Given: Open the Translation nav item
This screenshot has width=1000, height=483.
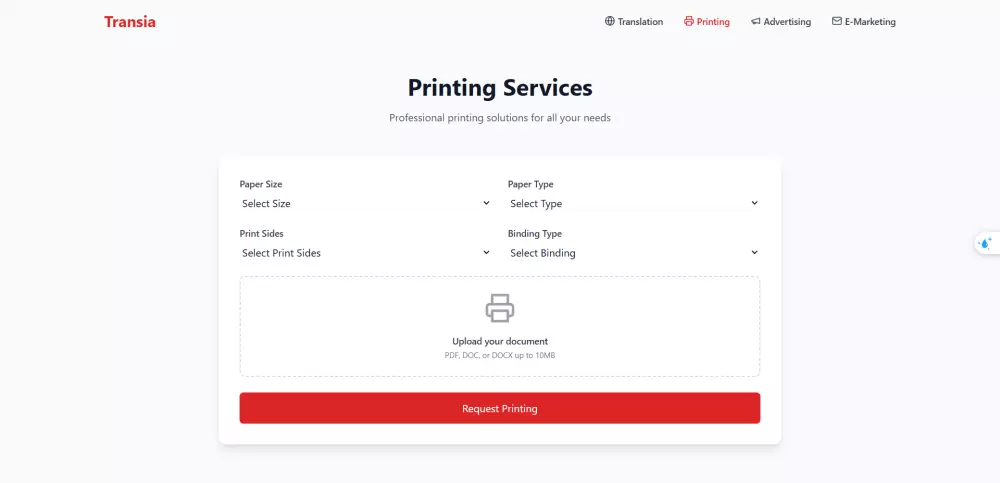Looking at the screenshot, I should coord(634,22).
